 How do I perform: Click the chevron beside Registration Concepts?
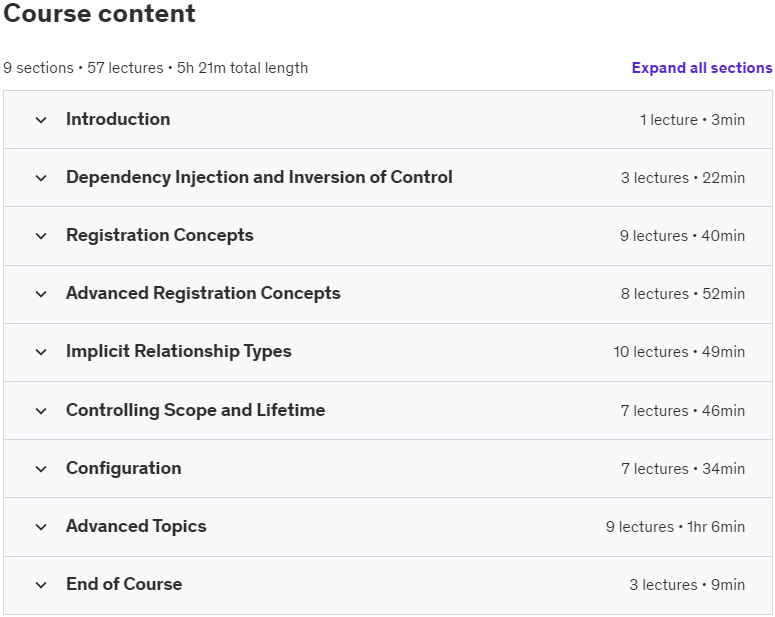(x=41, y=236)
